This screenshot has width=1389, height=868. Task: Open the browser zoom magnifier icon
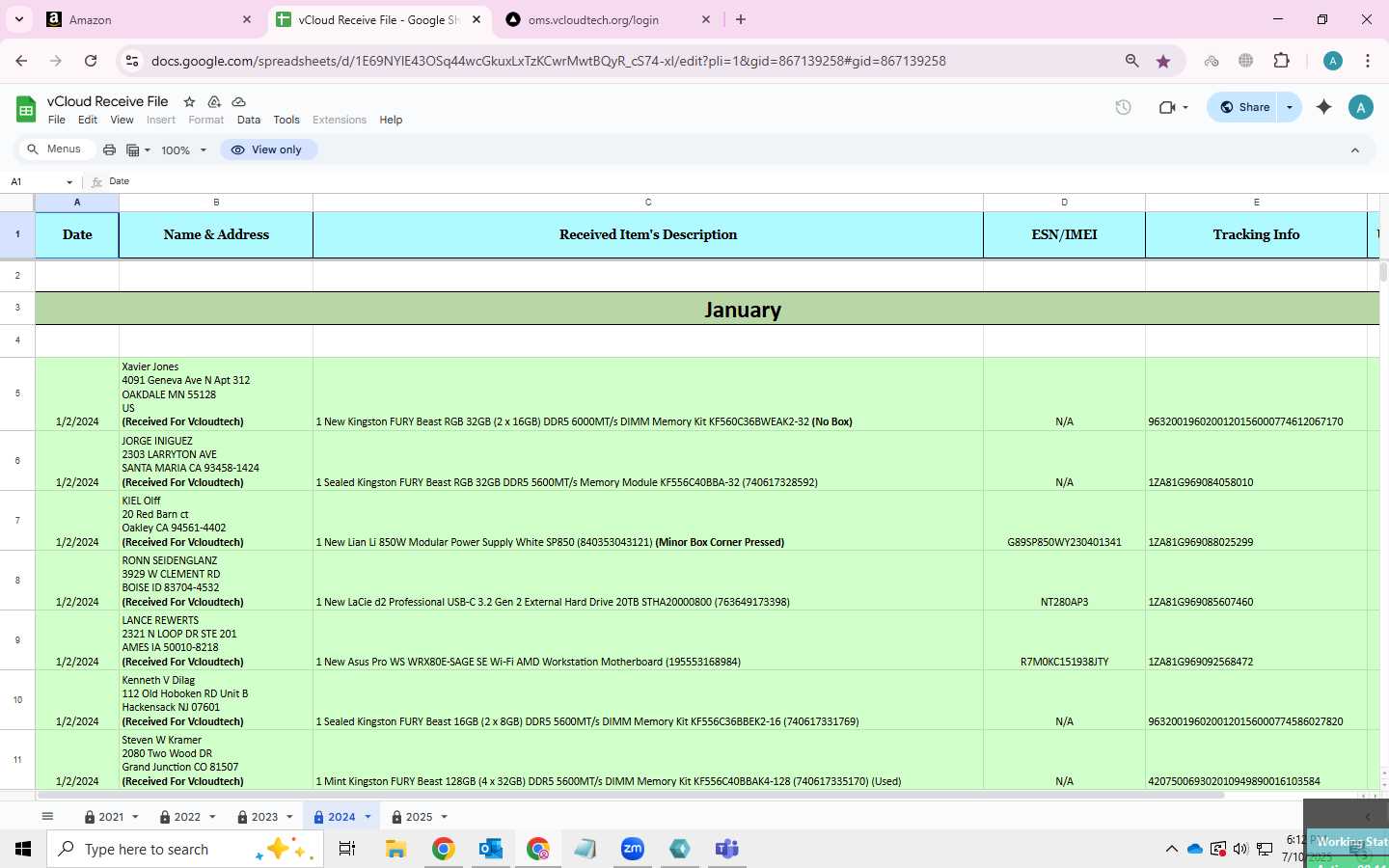point(1131,61)
